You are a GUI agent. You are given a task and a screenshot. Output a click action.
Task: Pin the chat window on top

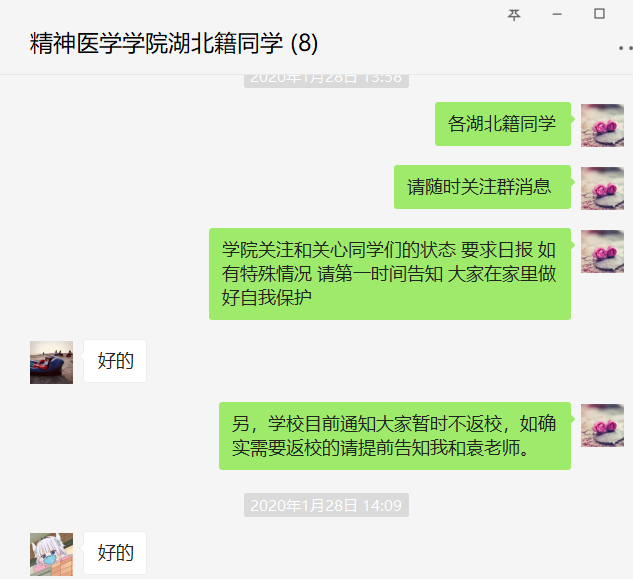pyautogui.click(x=514, y=15)
